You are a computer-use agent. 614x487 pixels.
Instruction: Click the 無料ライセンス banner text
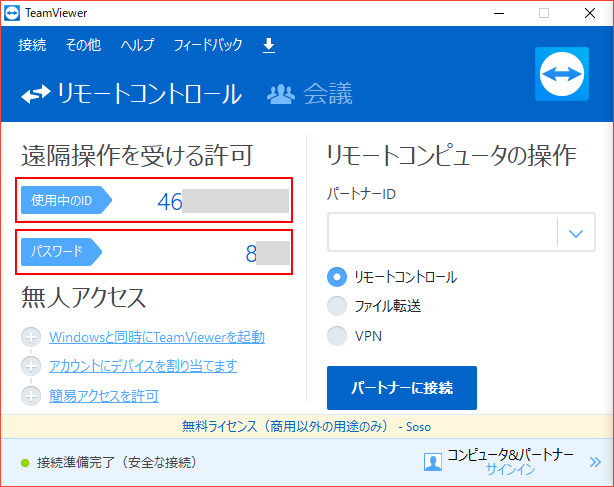[306, 426]
